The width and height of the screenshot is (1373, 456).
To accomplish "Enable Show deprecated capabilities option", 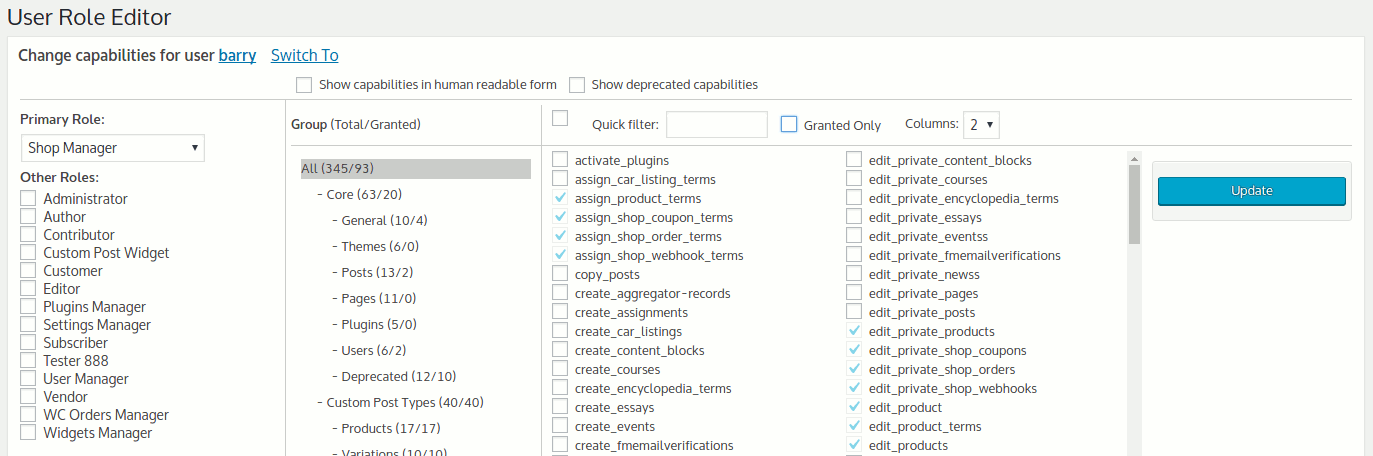I will [577, 85].
